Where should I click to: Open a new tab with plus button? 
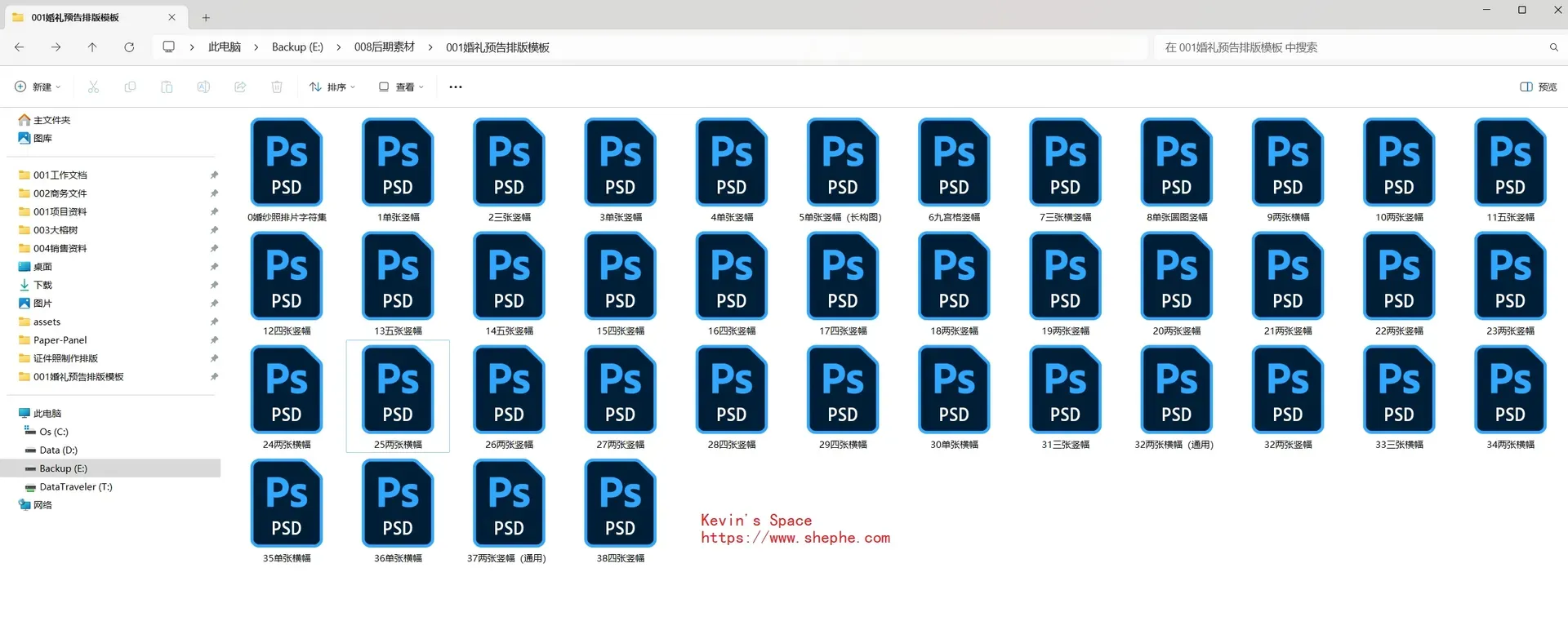[206, 17]
